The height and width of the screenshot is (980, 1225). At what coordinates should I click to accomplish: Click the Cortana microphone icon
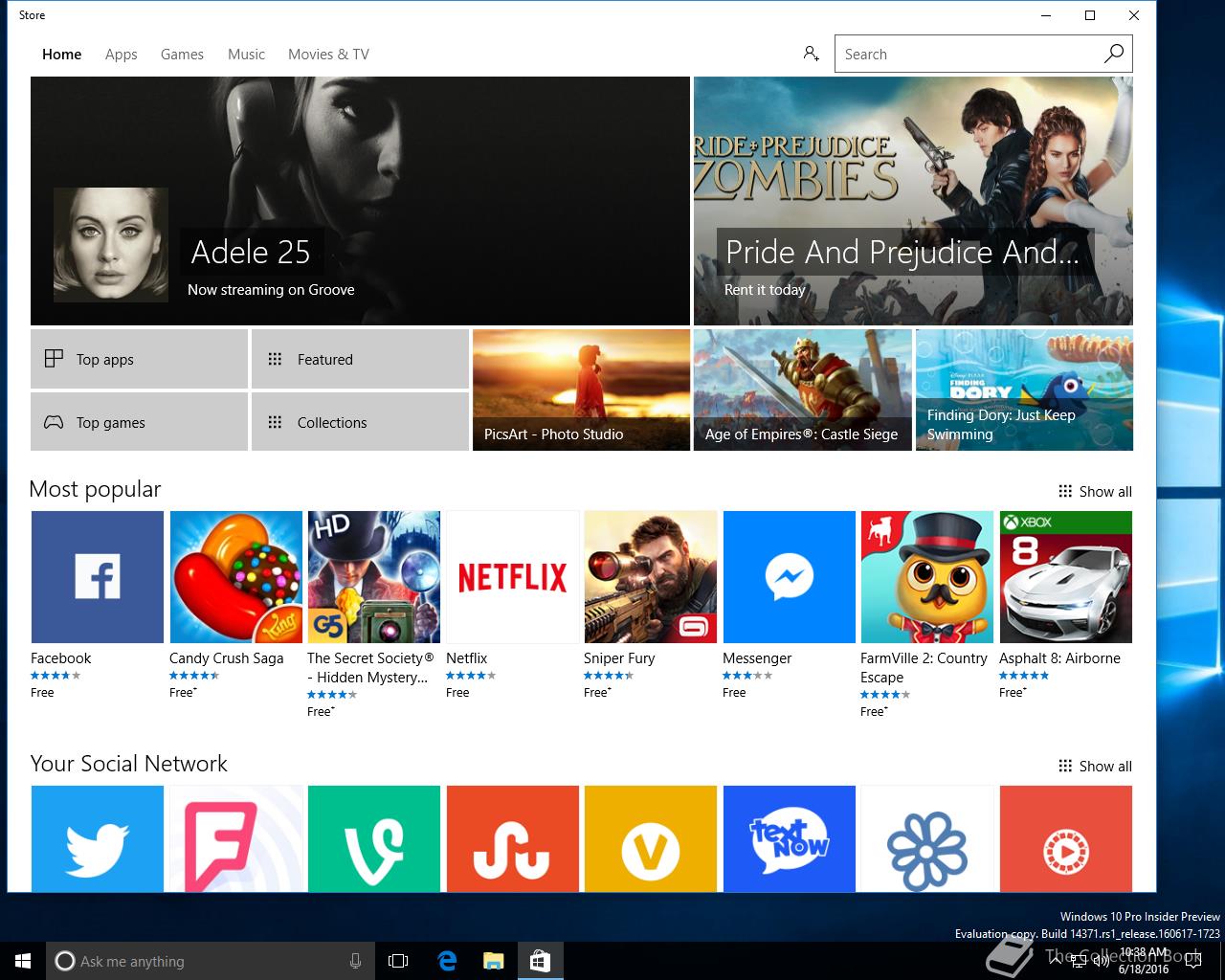click(x=355, y=961)
